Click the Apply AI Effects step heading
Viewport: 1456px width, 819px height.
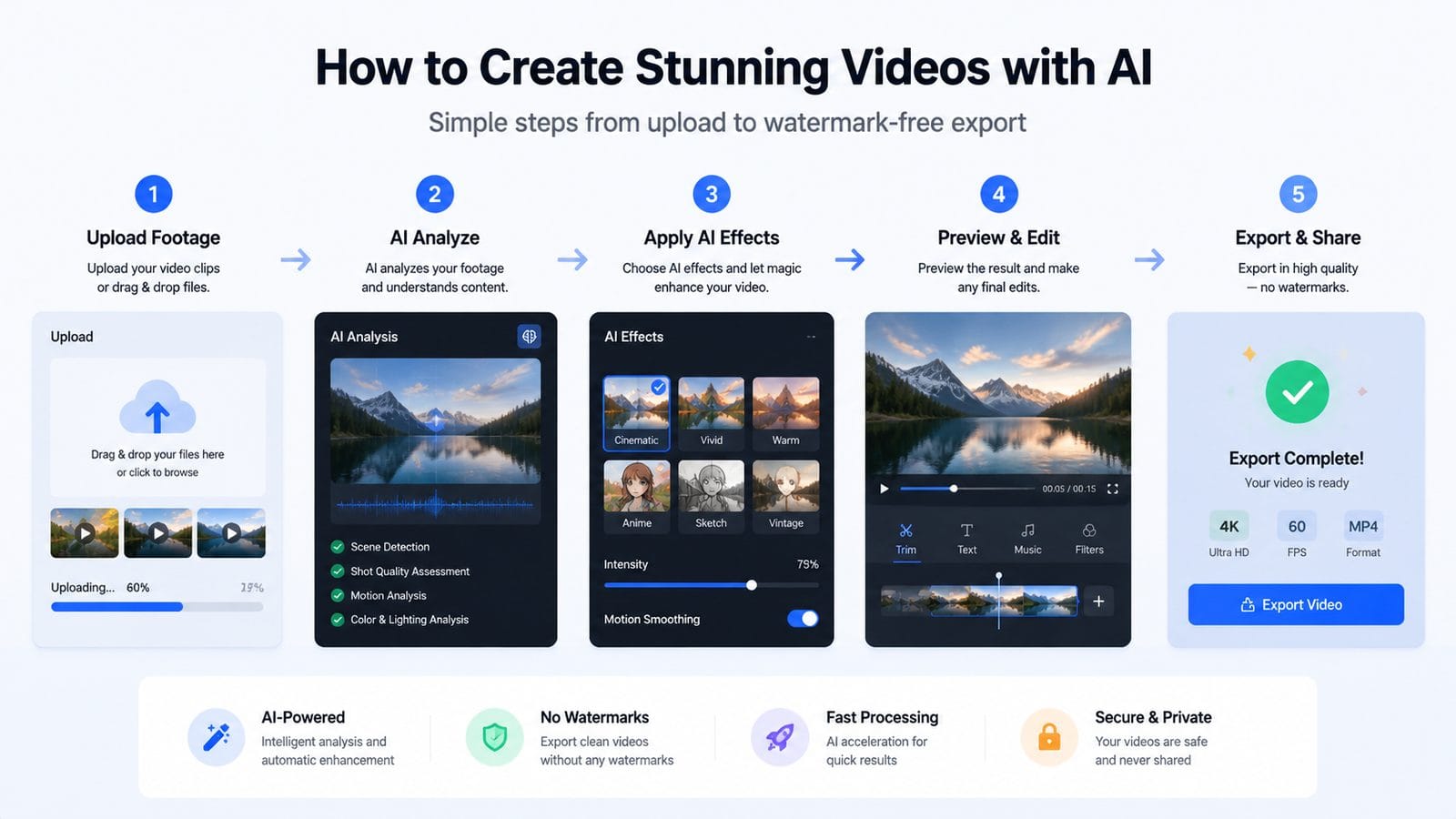coord(712,238)
